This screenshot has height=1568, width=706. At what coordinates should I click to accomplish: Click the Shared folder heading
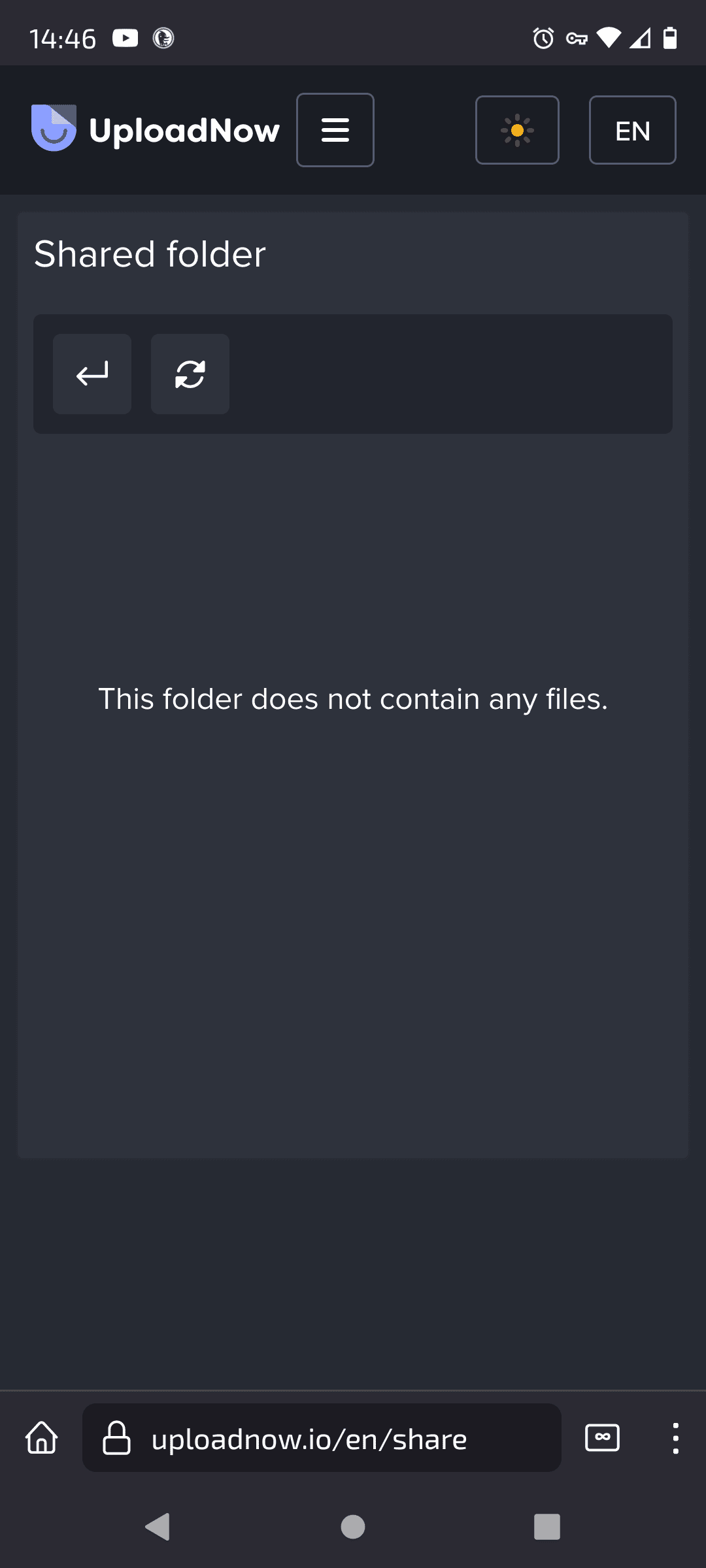[150, 254]
